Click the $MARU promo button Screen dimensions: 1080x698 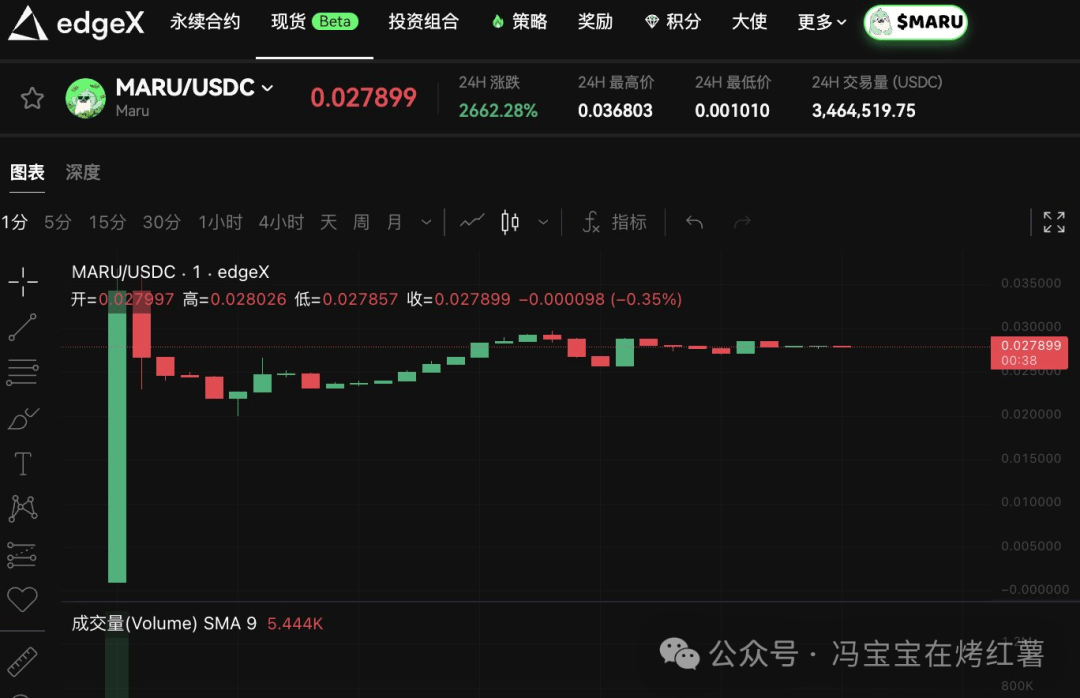coord(915,22)
